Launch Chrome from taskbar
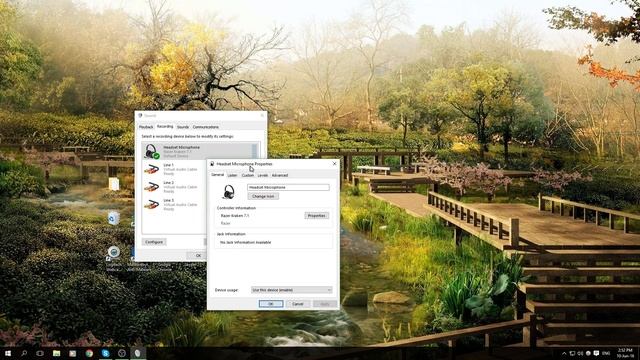This screenshot has height=360, width=640. tap(89, 353)
